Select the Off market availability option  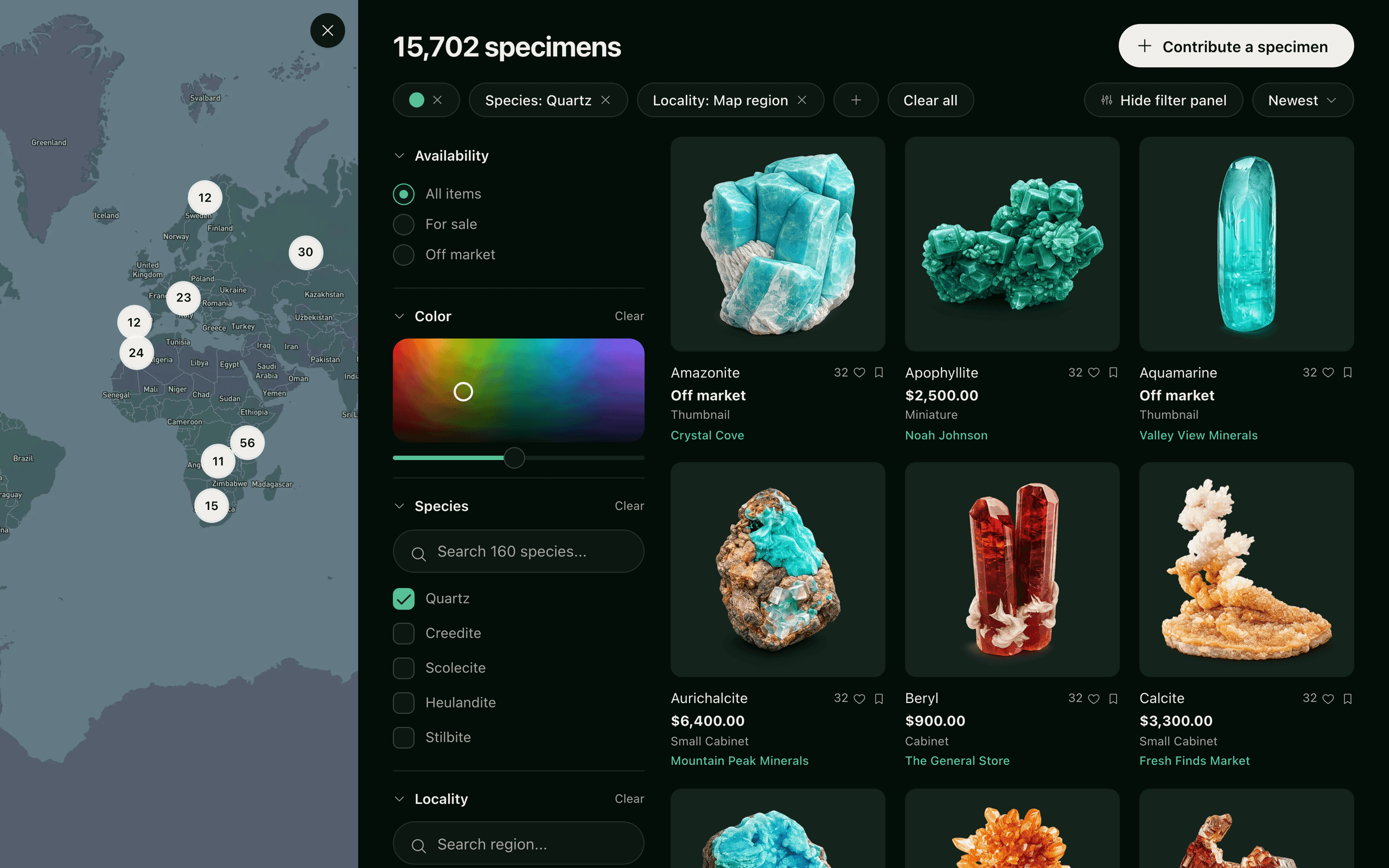(x=404, y=255)
